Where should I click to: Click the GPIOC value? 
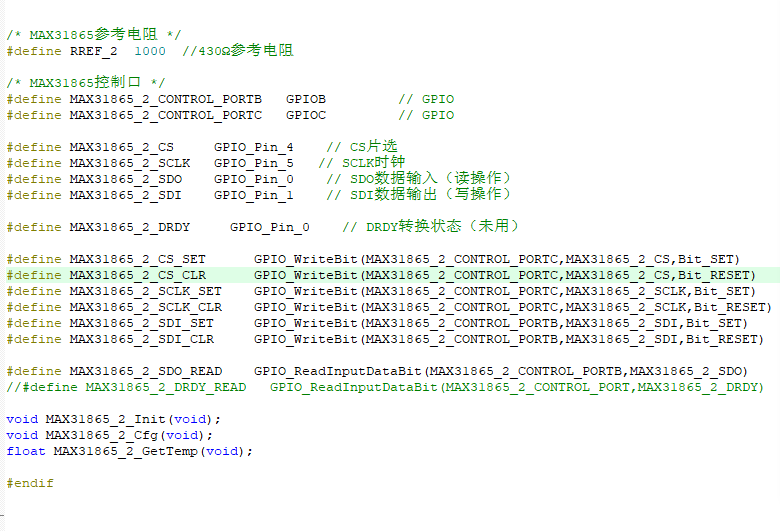click(x=306, y=115)
